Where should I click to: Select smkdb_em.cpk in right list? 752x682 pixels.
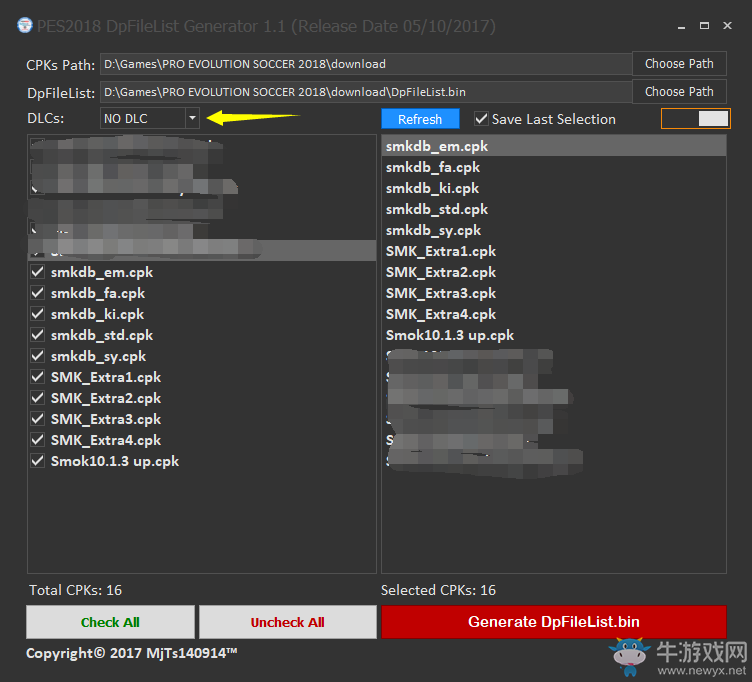coord(554,146)
